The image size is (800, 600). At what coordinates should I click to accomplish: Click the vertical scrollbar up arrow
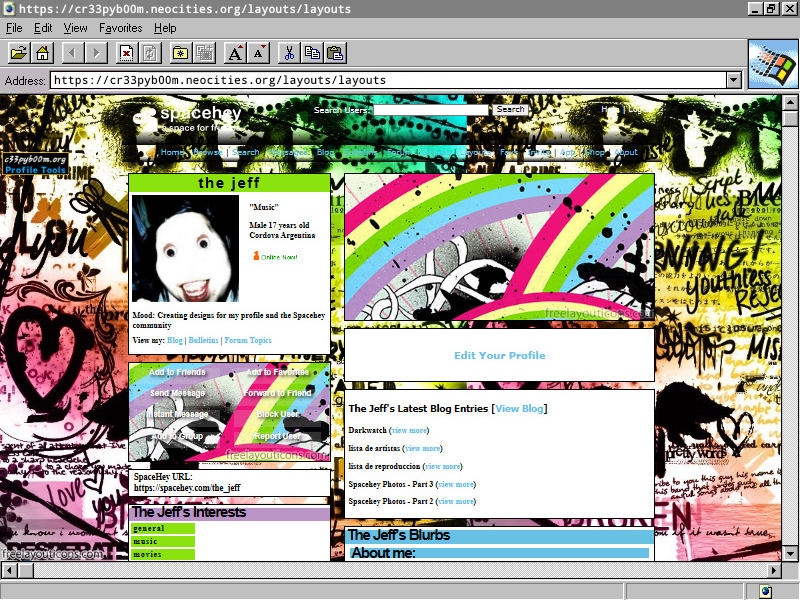click(x=790, y=103)
